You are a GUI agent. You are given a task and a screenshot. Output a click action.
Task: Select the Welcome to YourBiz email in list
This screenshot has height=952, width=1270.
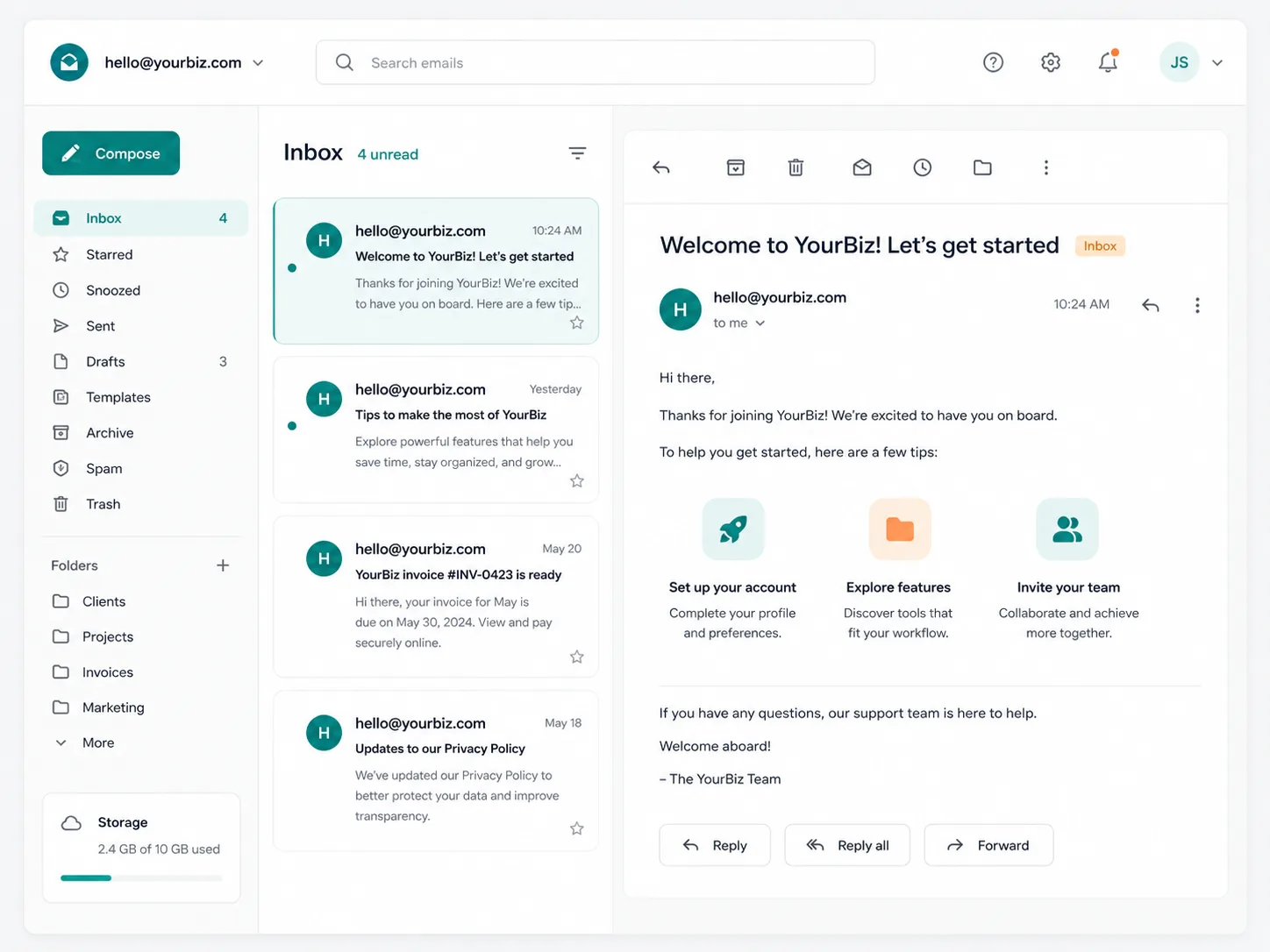(436, 271)
